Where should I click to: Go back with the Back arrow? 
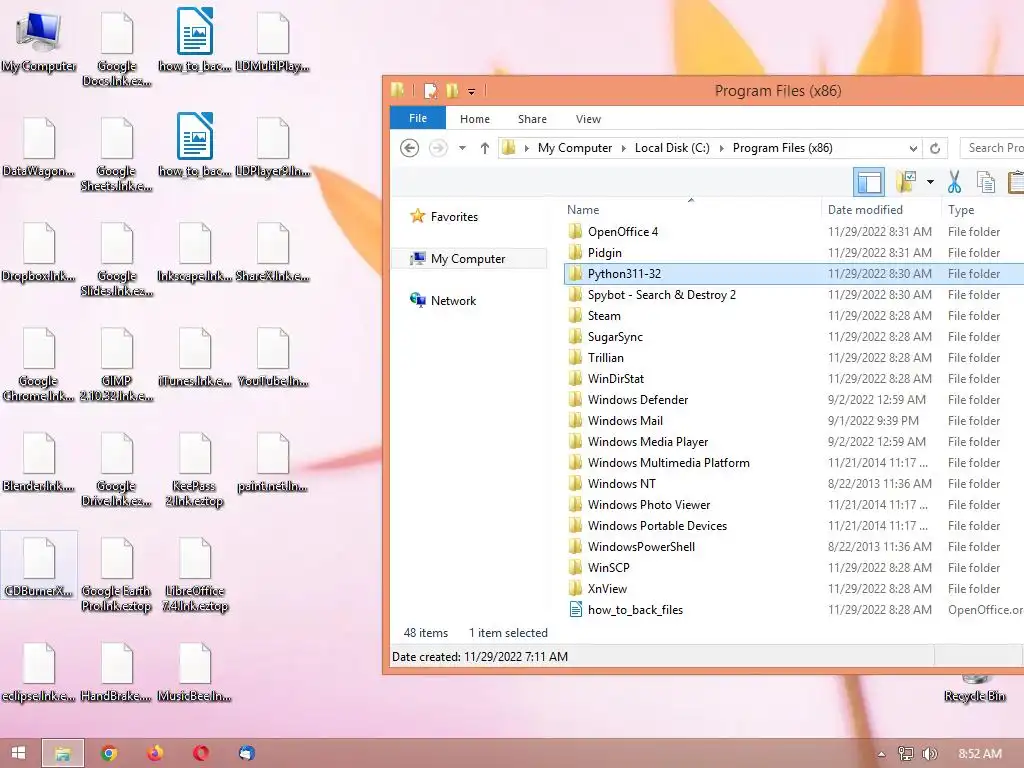[409, 148]
